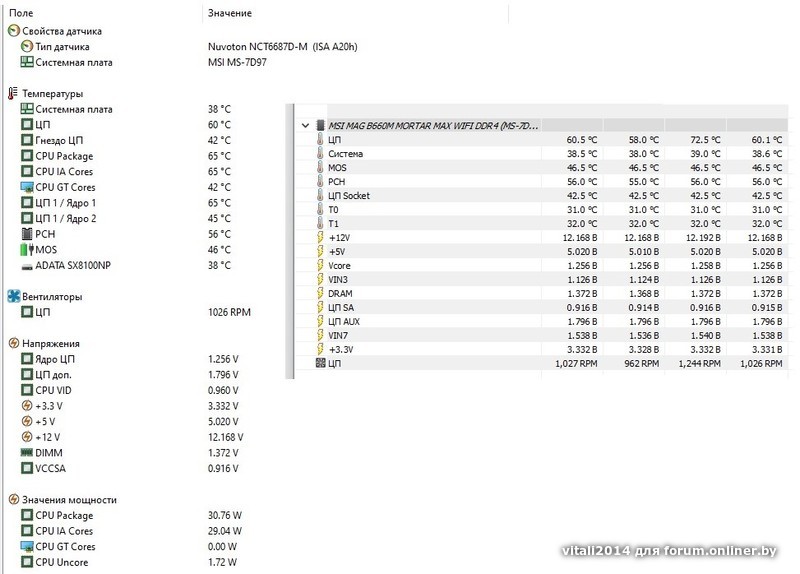800x574 pixels.
Task: Click the ADATA SX8100NP drive icon
Action: point(27,266)
